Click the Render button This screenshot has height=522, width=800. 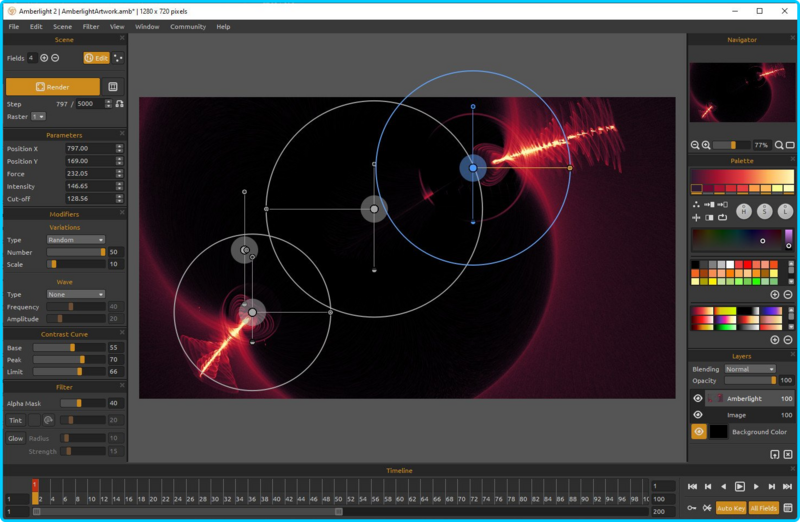tap(53, 87)
